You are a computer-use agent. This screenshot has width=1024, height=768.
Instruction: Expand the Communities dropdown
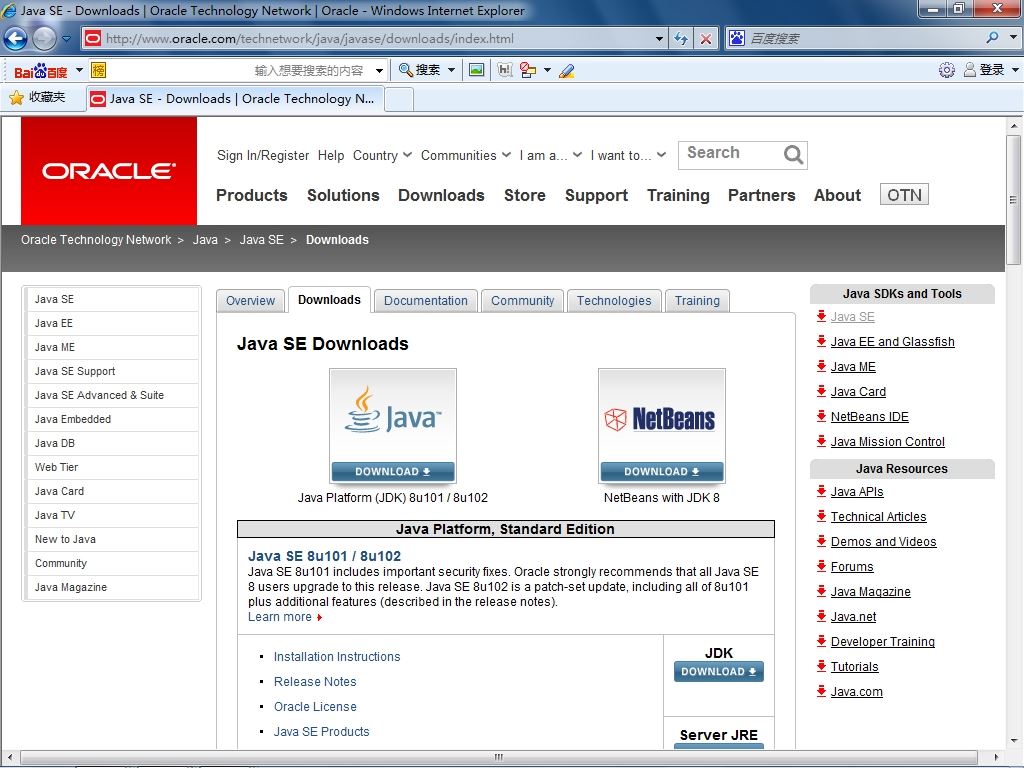[506, 155]
